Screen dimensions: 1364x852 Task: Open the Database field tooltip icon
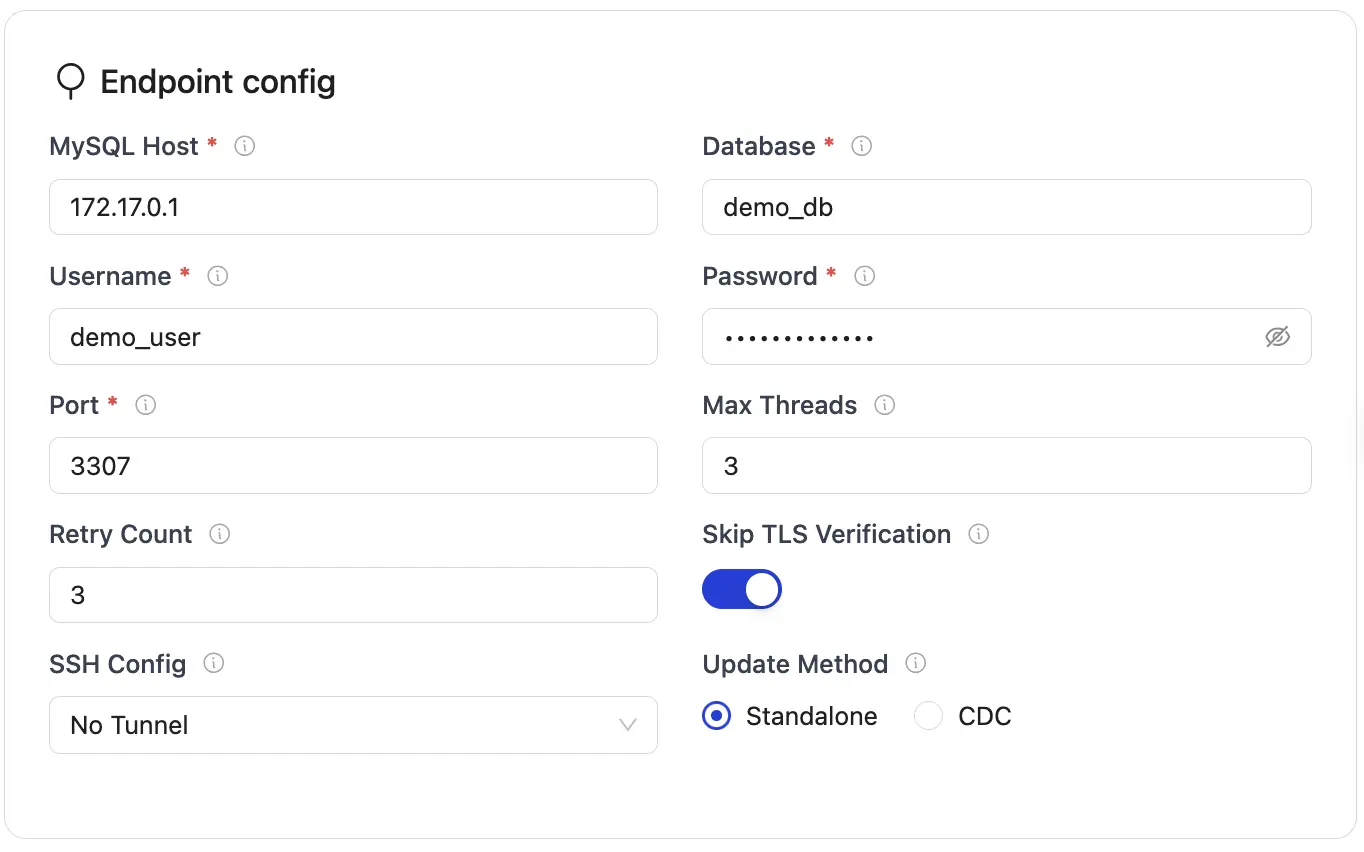tap(861, 146)
